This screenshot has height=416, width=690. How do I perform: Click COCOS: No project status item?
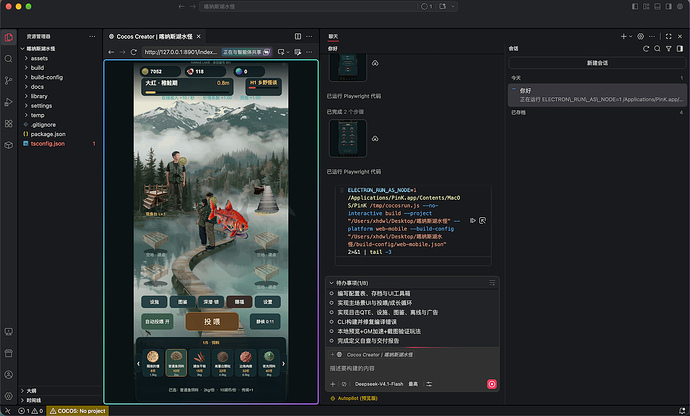coord(77,411)
